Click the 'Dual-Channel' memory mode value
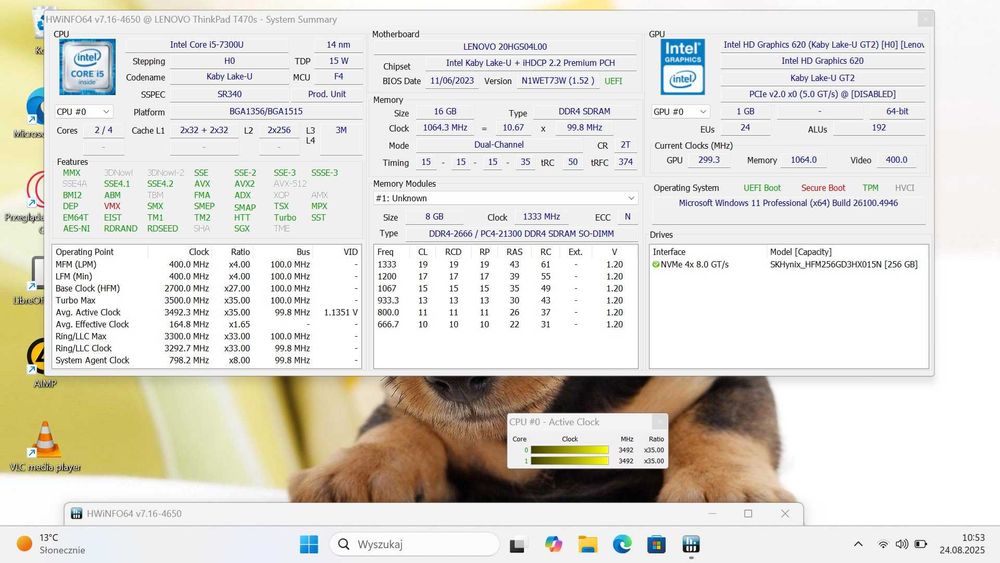This screenshot has width=1000, height=563. coord(499,145)
